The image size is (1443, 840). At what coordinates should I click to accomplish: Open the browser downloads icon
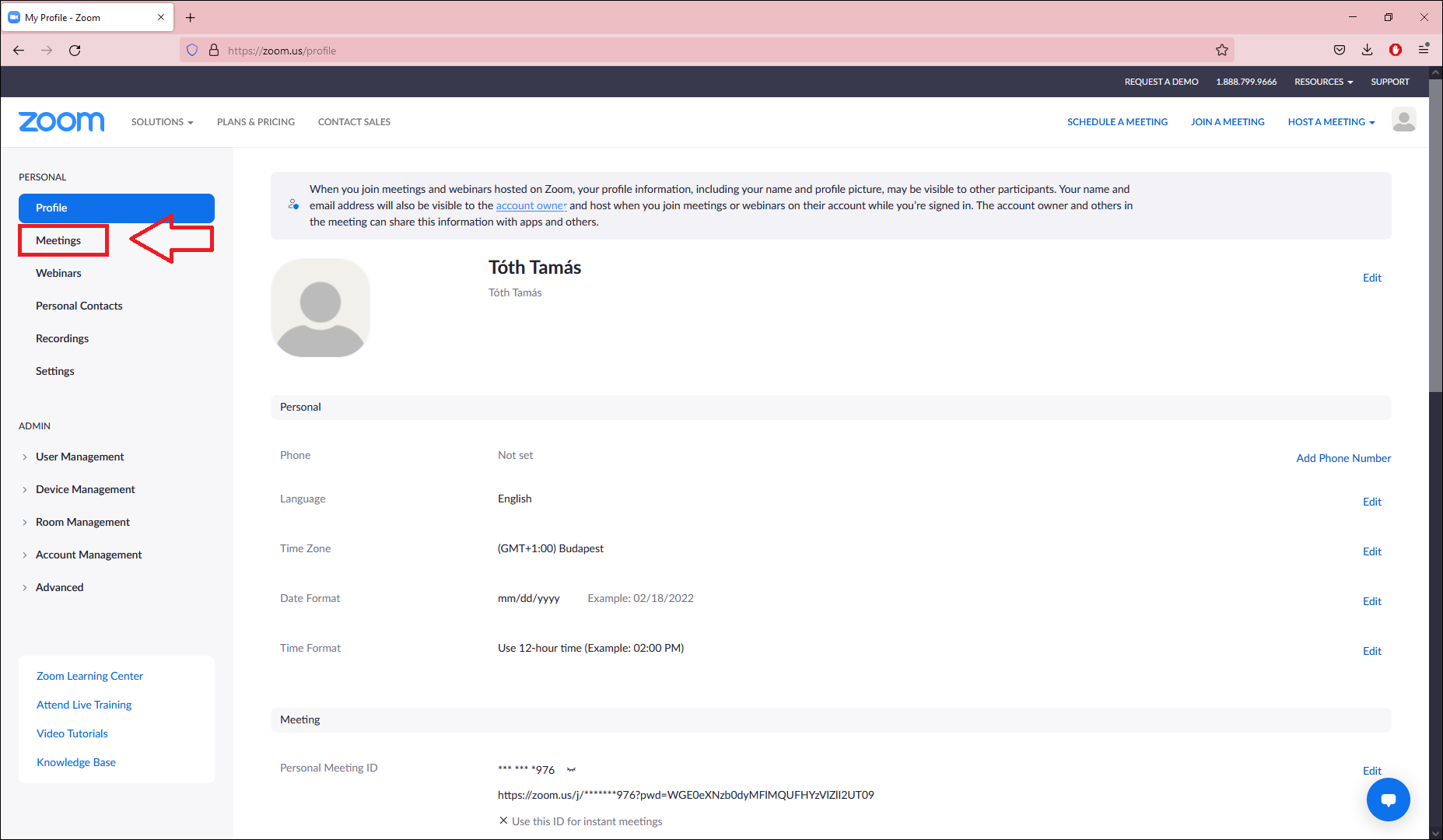1367,51
